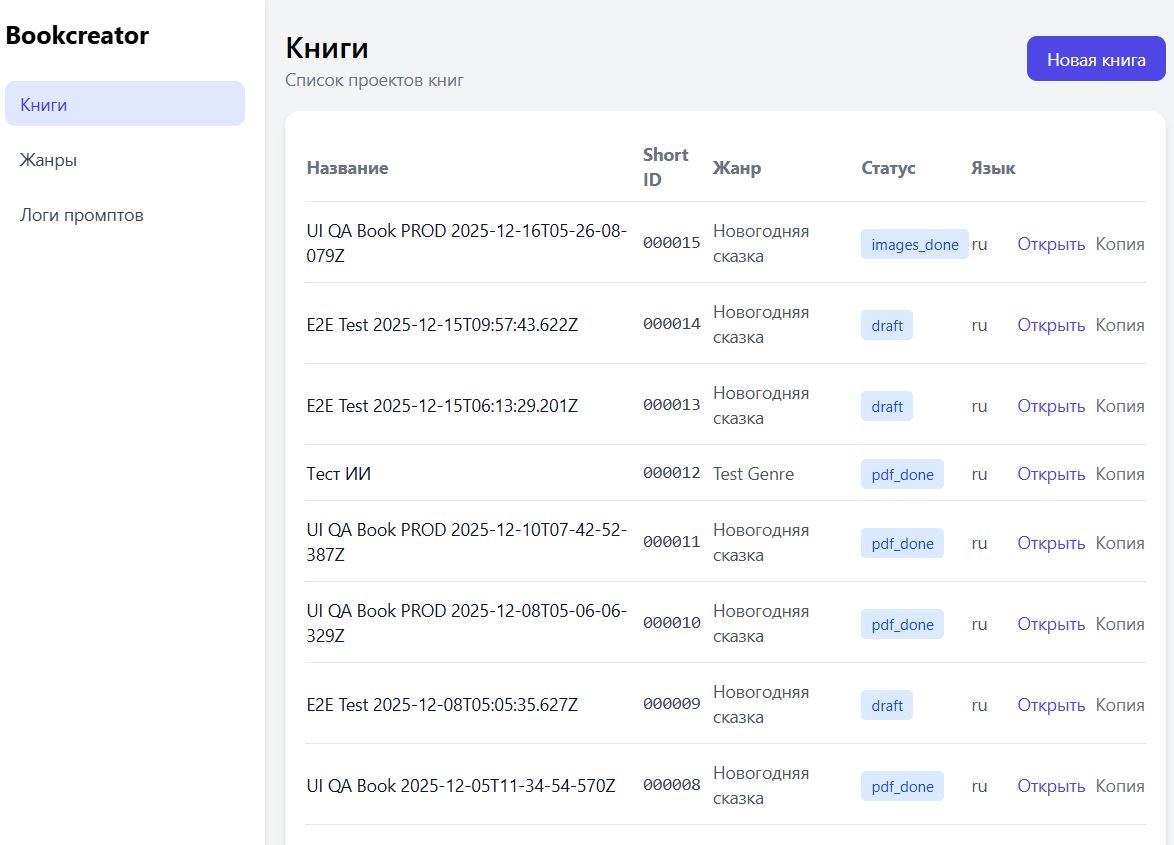Click the Название column header
This screenshot has height=845, width=1174.
pos(347,168)
